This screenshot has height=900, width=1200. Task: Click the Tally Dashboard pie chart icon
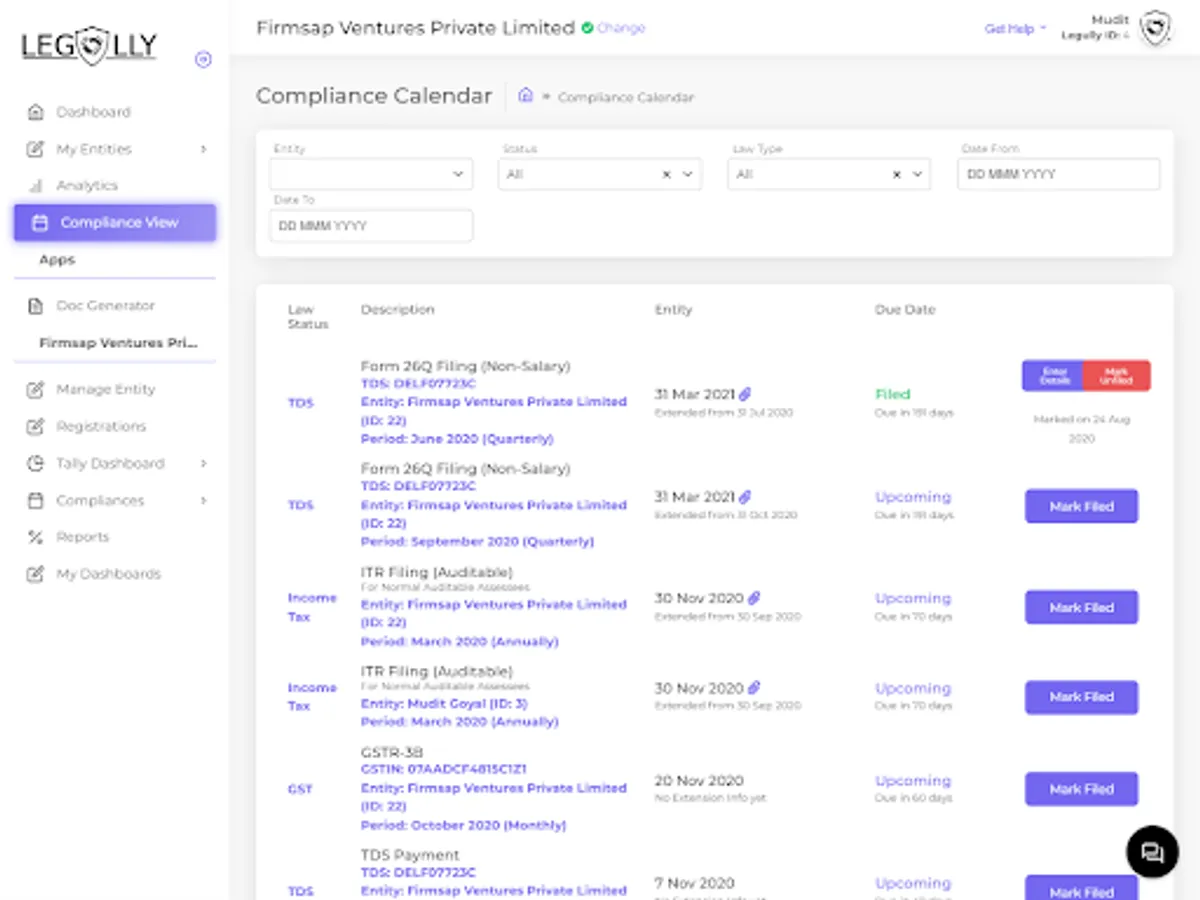click(x=36, y=464)
